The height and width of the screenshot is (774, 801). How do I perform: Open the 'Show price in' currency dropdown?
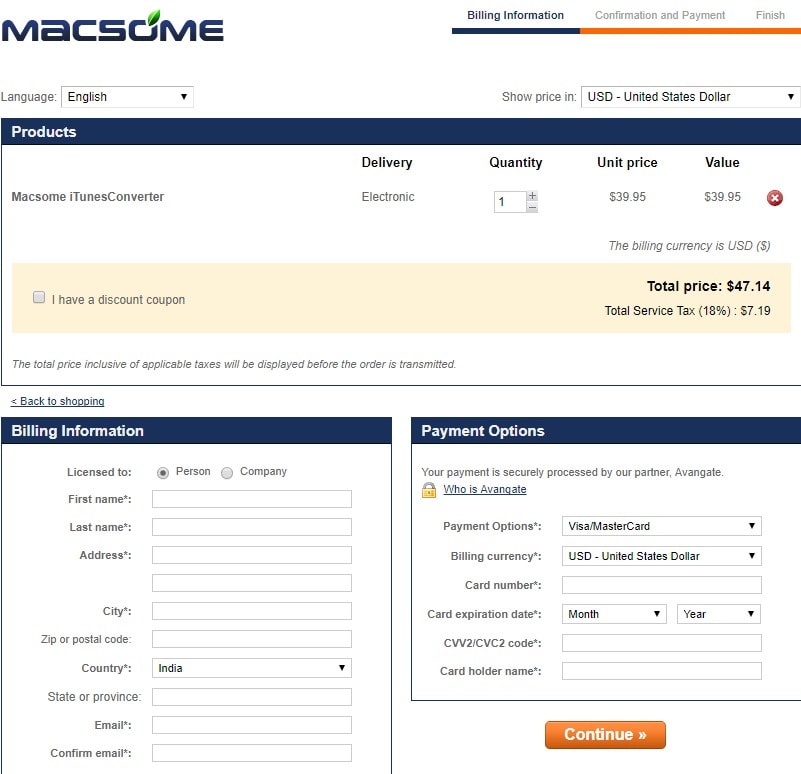(x=691, y=97)
